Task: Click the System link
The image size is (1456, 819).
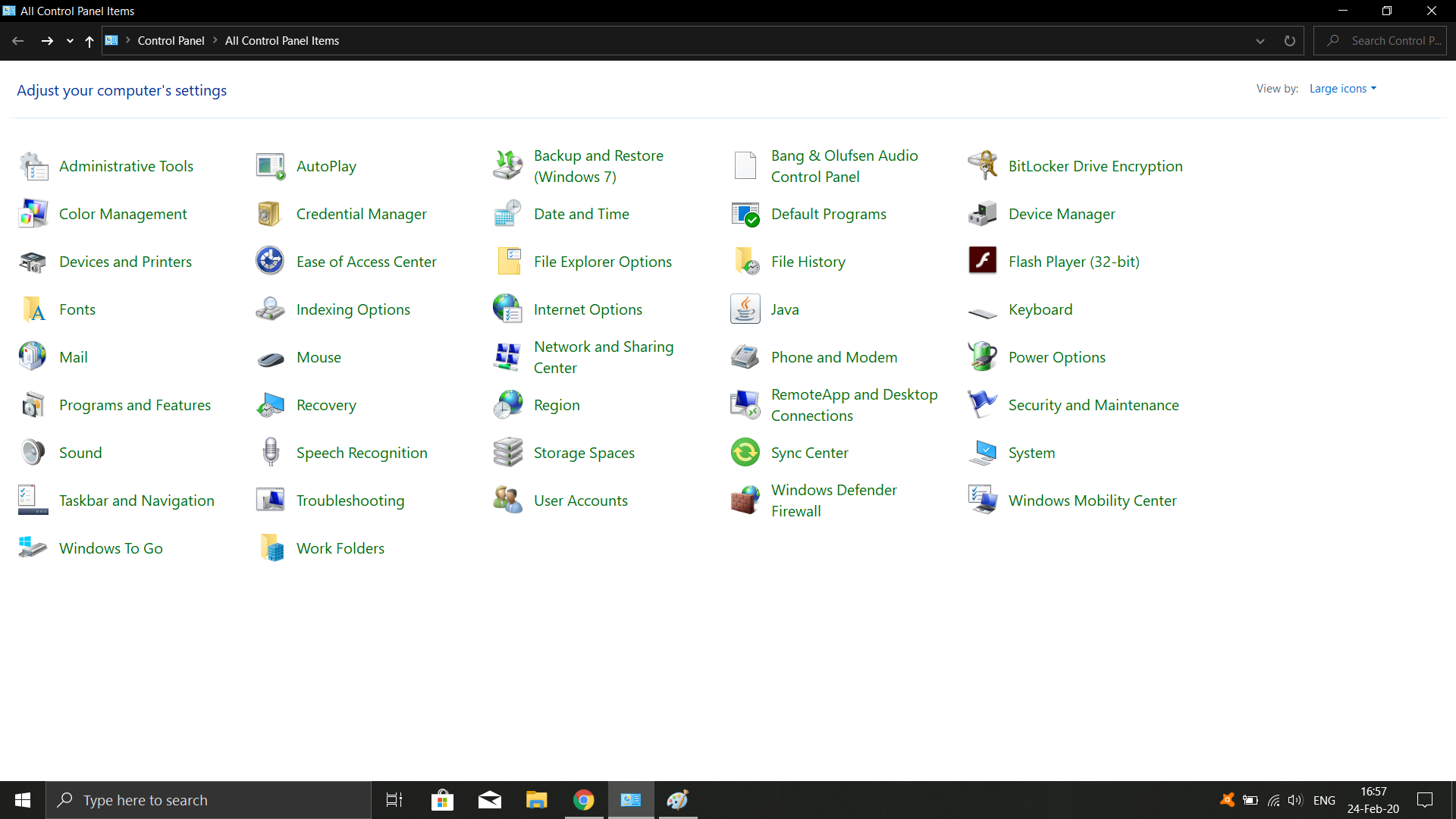Action: coord(1031,453)
